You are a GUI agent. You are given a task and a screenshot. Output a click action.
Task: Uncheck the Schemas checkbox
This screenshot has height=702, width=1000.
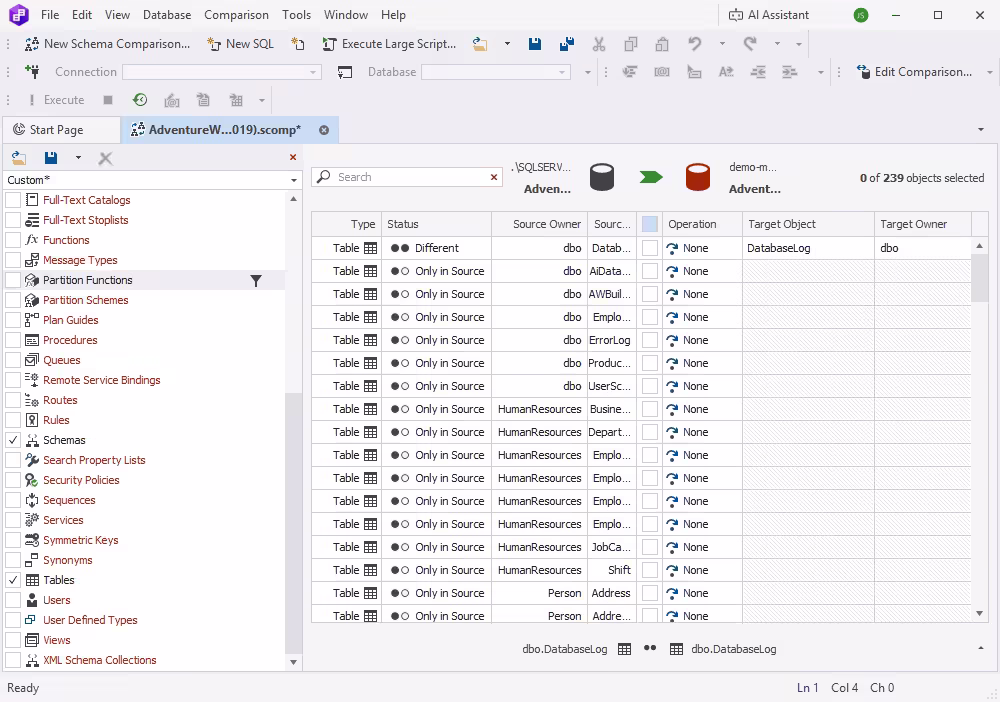tap(13, 440)
